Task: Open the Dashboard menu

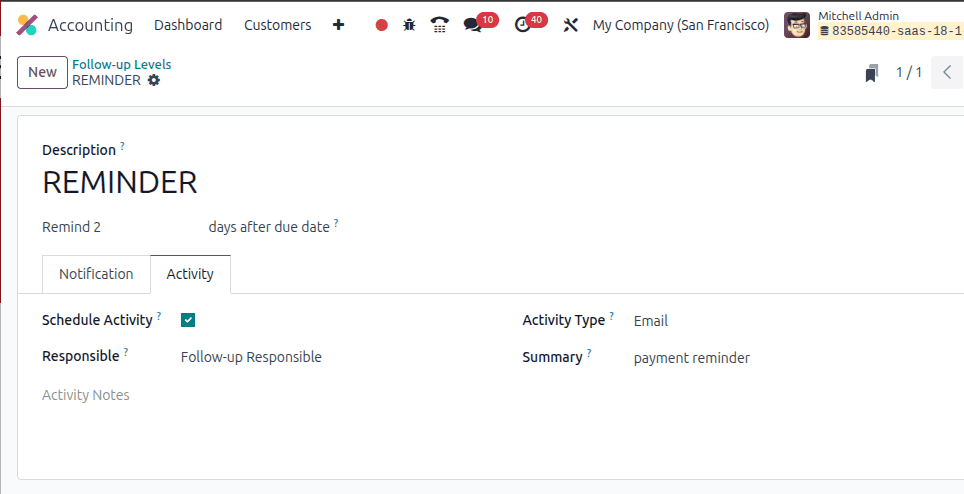Action: pos(188,25)
